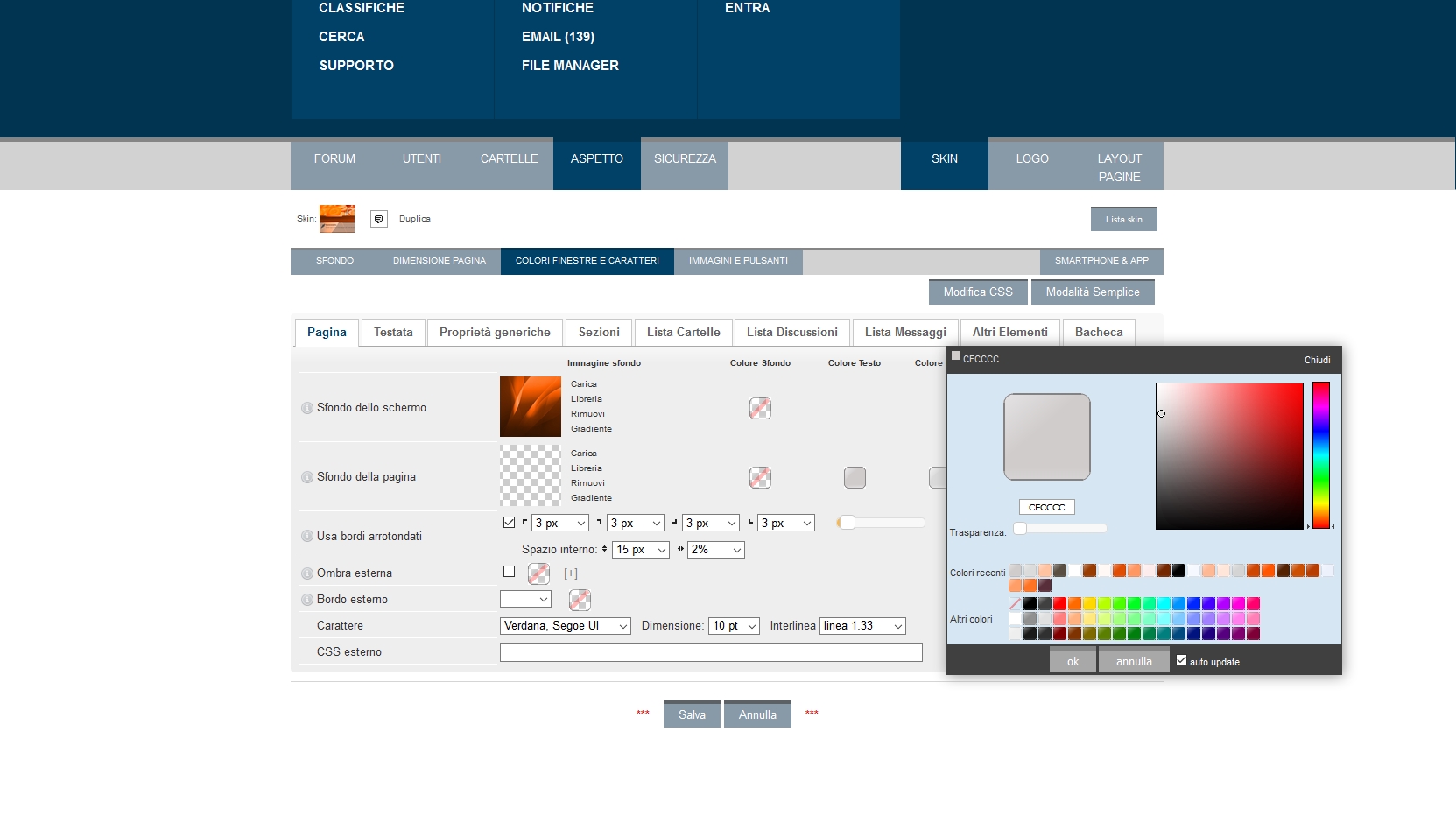
Task: Pick the pure red swatch in Altri colori
Action: click(1059, 603)
